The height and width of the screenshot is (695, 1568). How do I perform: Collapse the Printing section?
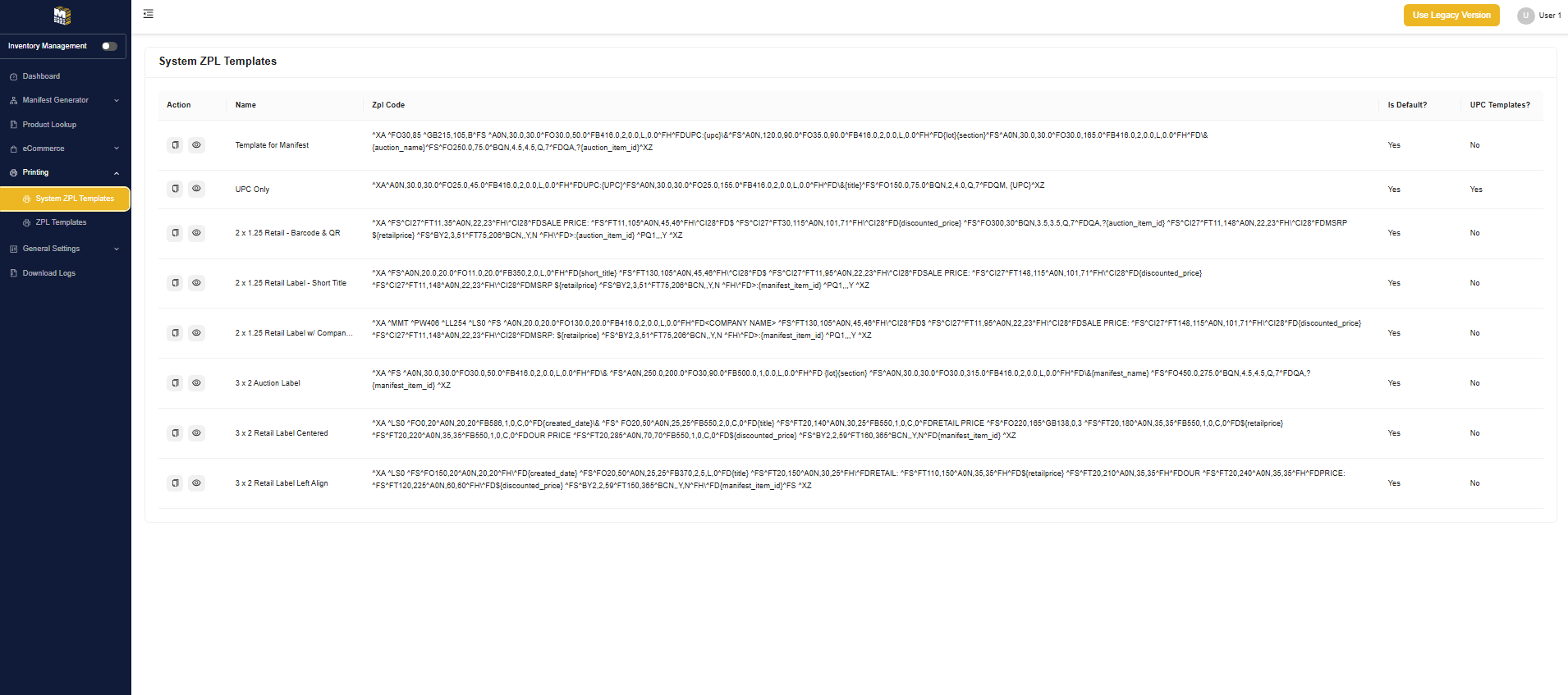(x=65, y=172)
